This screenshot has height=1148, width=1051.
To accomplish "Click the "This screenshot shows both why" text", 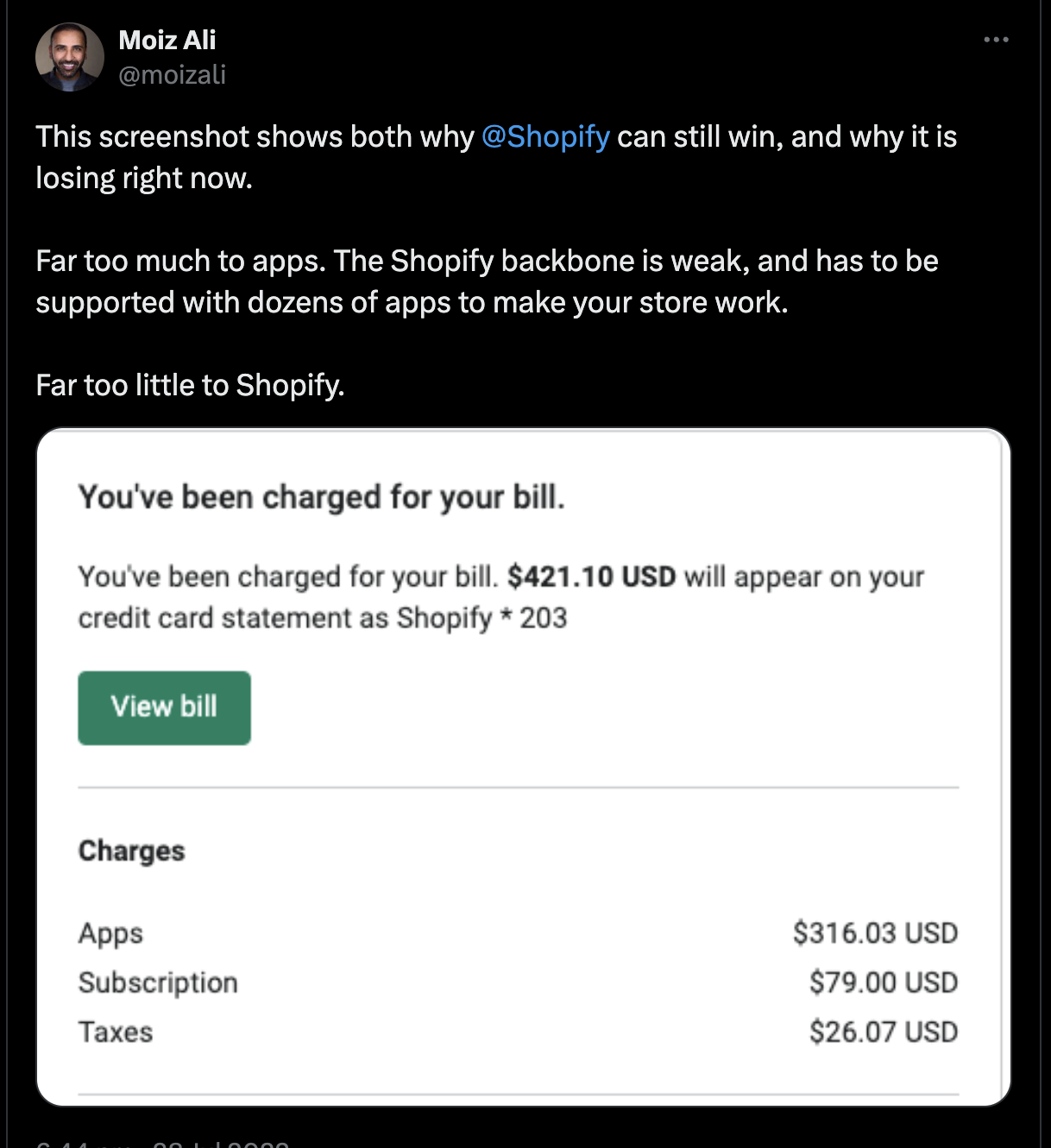I will tap(255, 136).
